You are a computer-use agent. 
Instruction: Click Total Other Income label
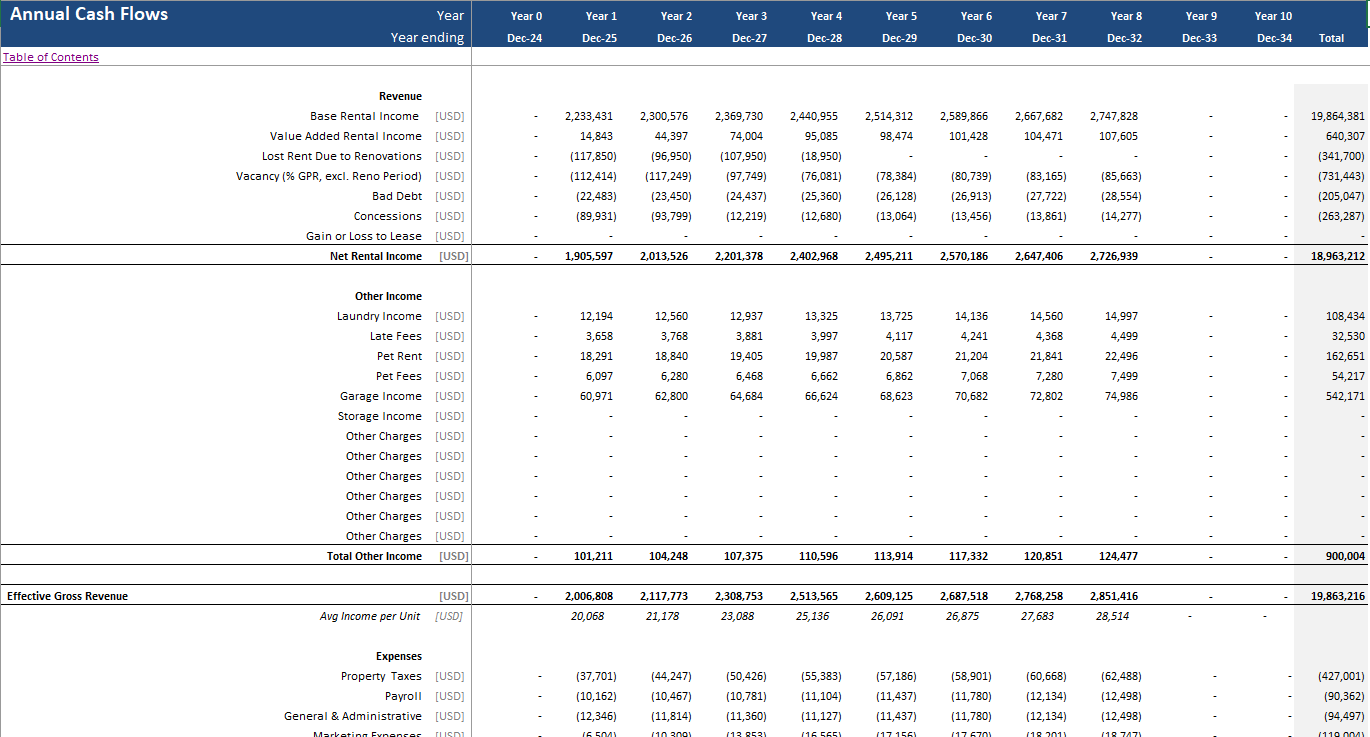[374, 556]
